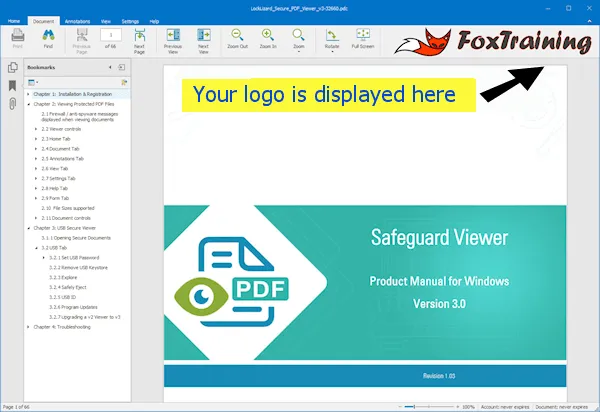Enter Full Screen mode
600x412 pixels.
(x=363, y=38)
